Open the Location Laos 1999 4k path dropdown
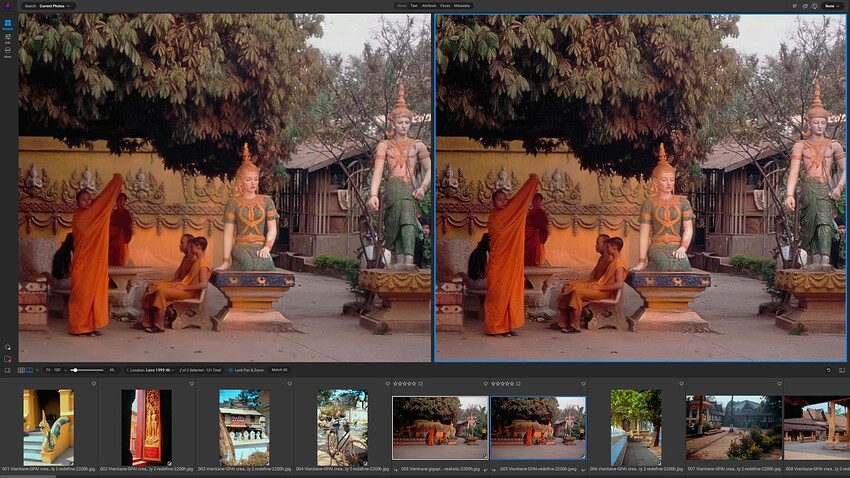Image resolution: width=850 pixels, height=478 pixels. [151, 370]
